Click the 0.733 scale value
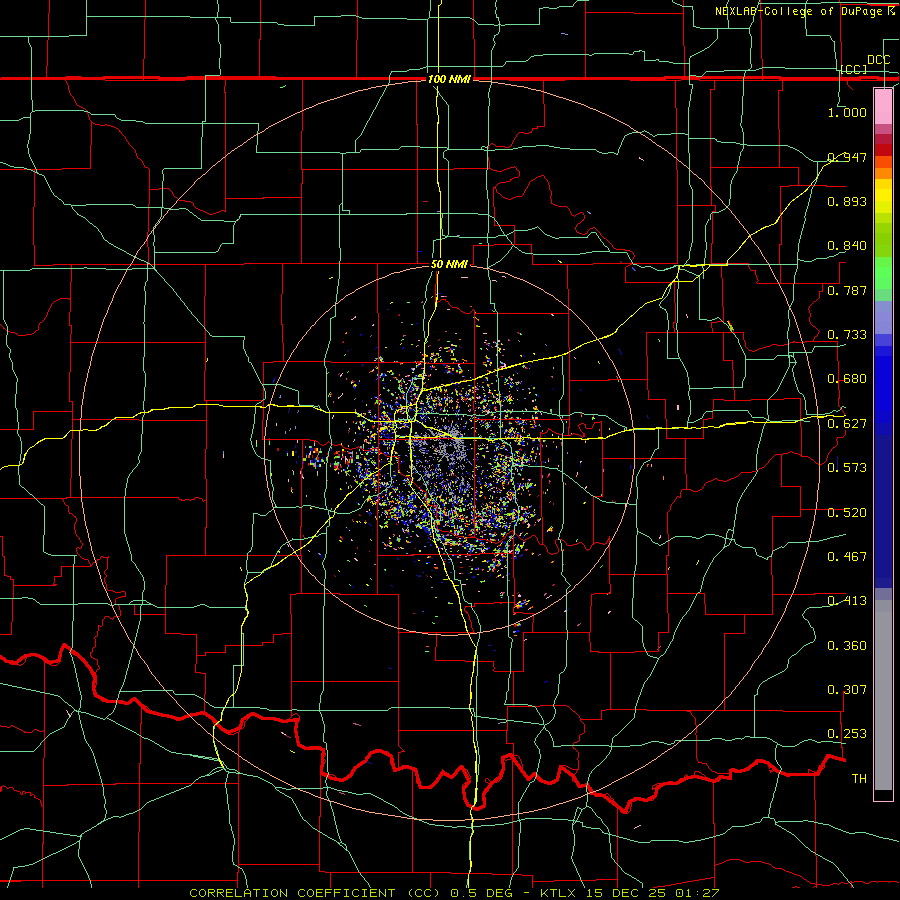The width and height of the screenshot is (900, 900). pyautogui.click(x=847, y=335)
